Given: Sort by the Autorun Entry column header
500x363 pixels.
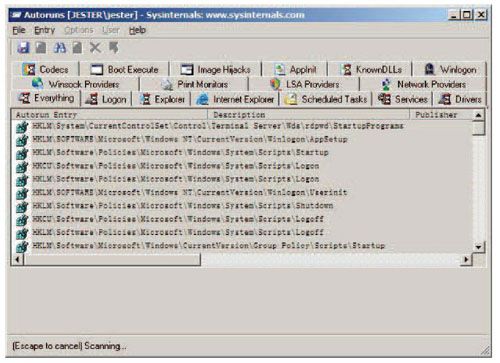Looking at the screenshot, I should click(x=110, y=115).
